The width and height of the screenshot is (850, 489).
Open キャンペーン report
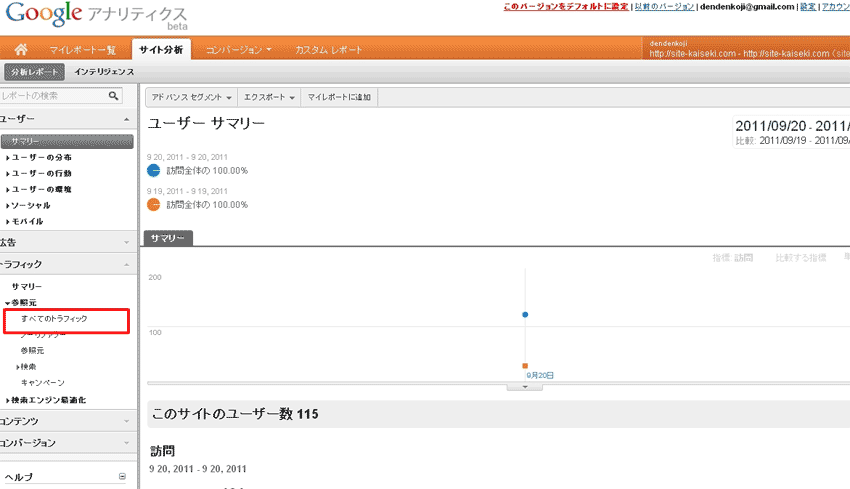[x=43, y=383]
